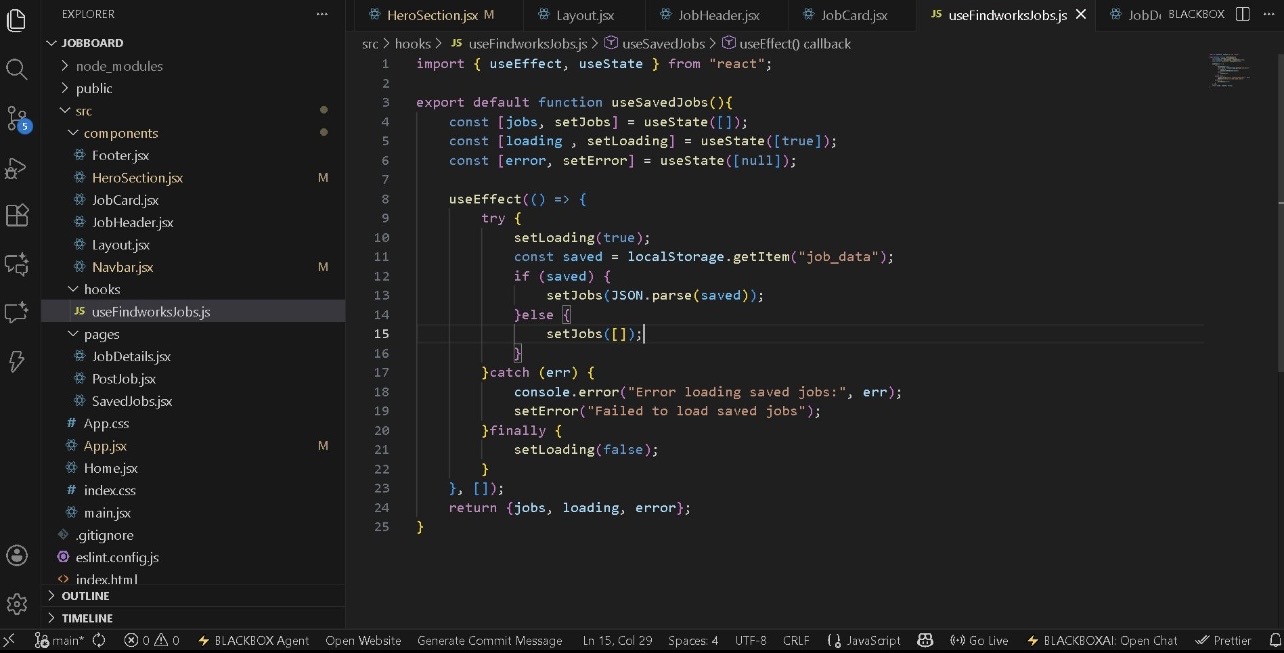Click the Copilot icon in status bar
The width and height of the screenshot is (1284, 653).
coord(925,640)
